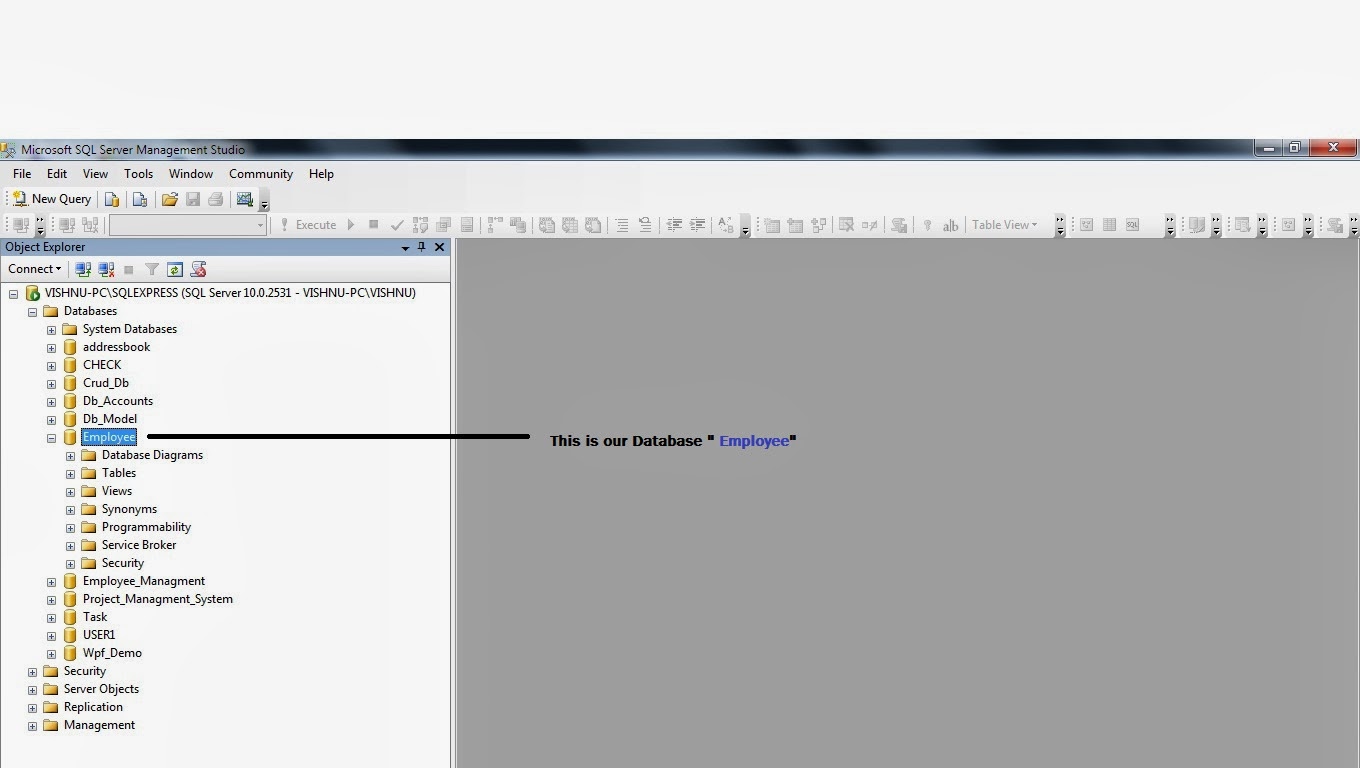Click the Save disk icon
Screen dimensions: 1360x768
pos(193,199)
